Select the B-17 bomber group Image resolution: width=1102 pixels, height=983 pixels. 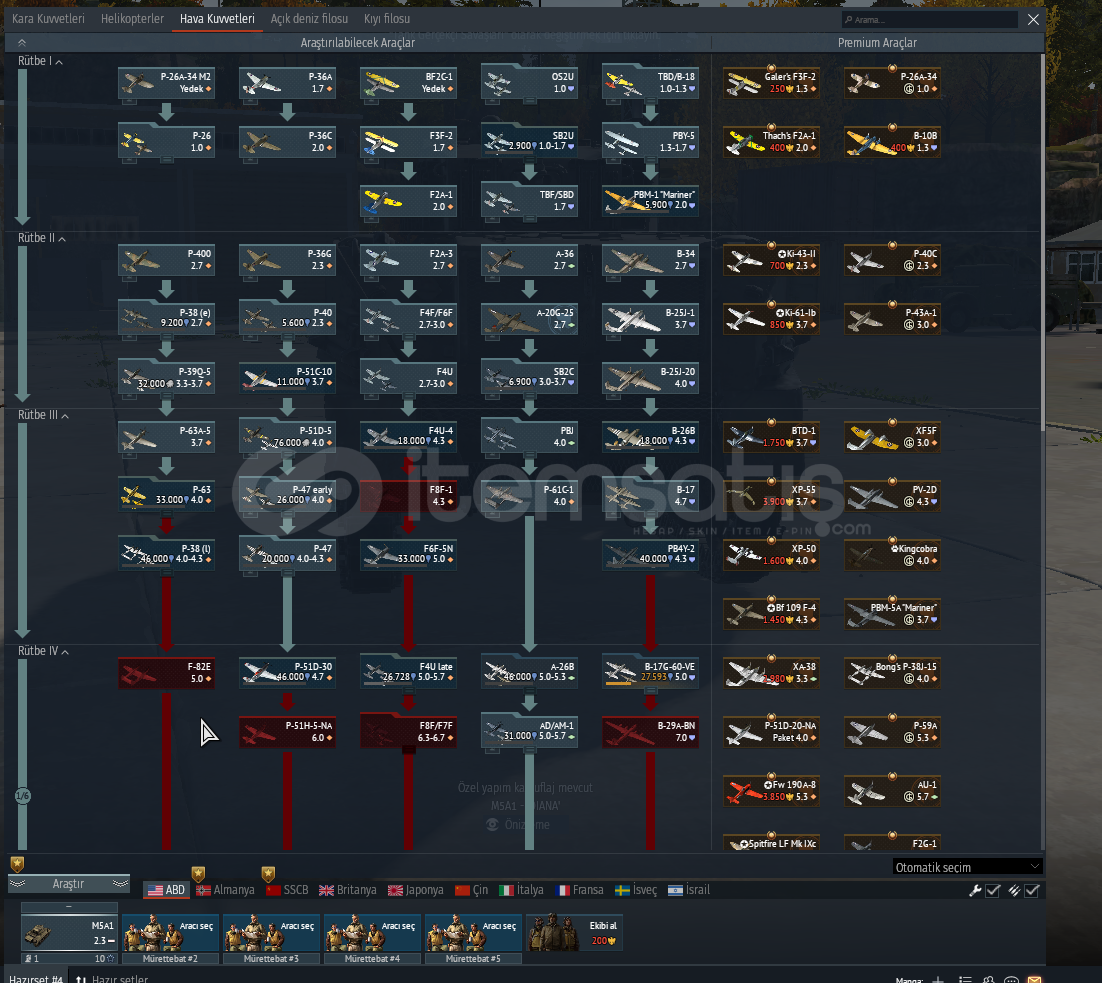click(x=650, y=496)
